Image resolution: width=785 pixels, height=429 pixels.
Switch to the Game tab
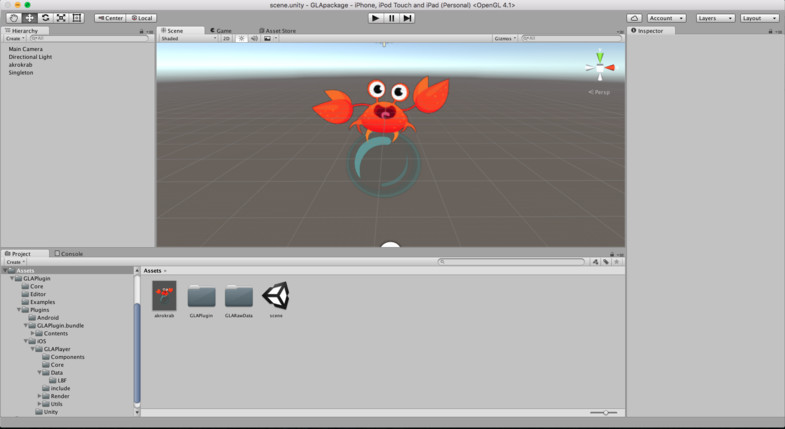click(221, 31)
